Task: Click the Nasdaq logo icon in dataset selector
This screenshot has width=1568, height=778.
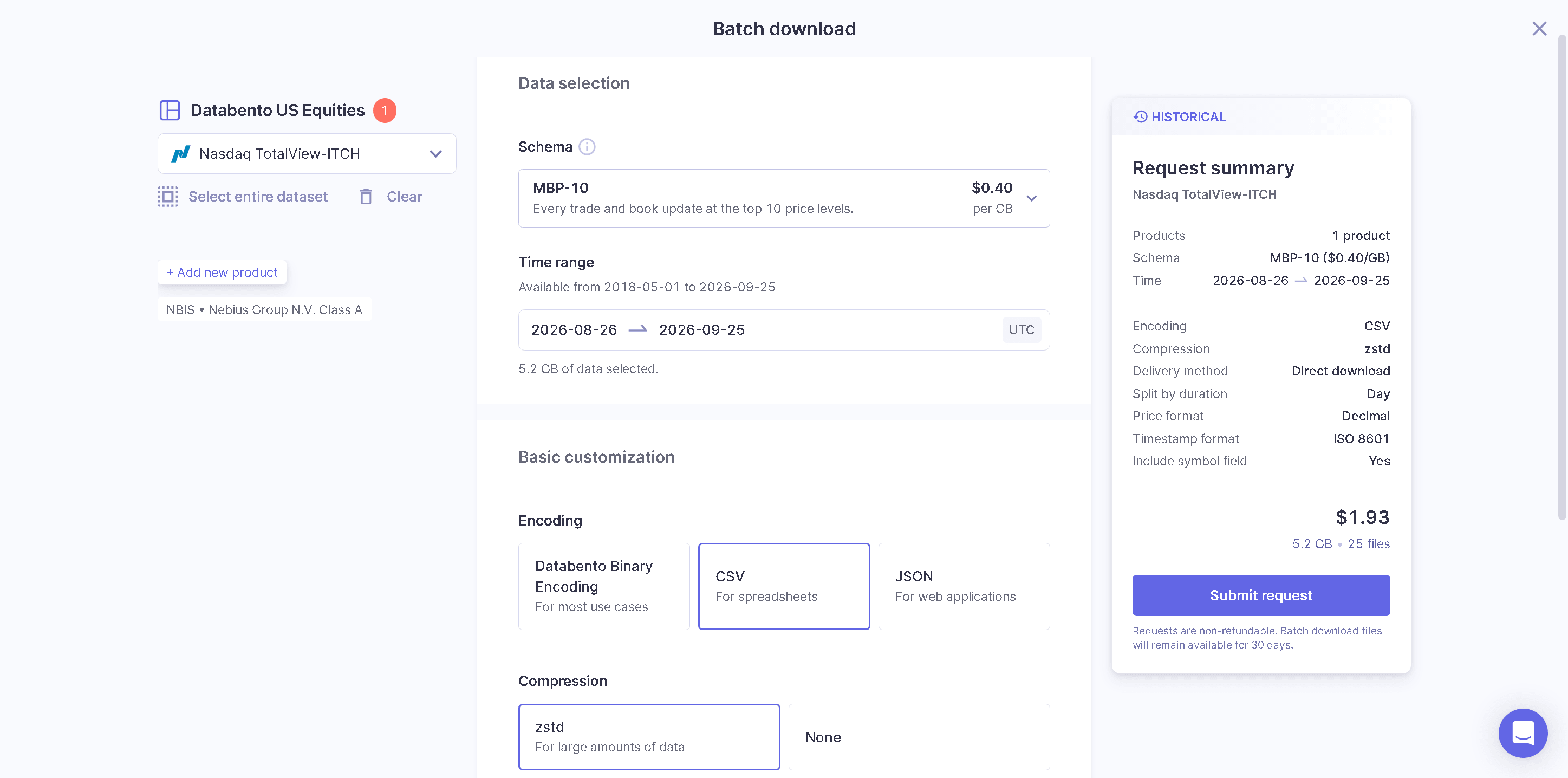Action: point(181,154)
